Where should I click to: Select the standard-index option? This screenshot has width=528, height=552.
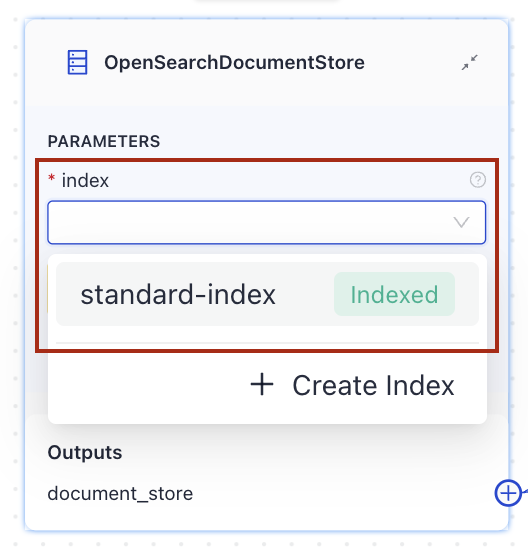click(268, 294)
